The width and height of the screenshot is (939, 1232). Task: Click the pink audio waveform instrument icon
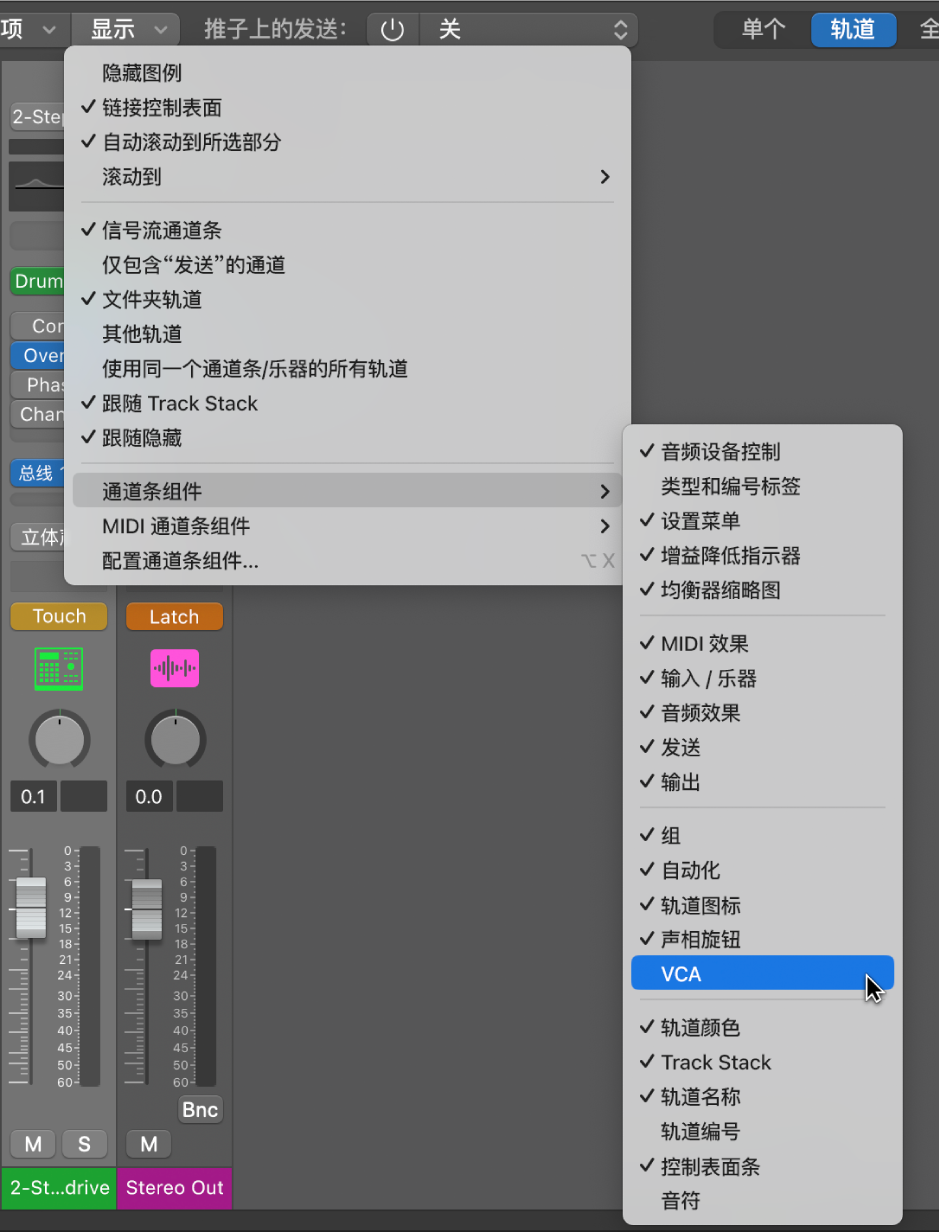pyautogui.click(x=174, y=669)
